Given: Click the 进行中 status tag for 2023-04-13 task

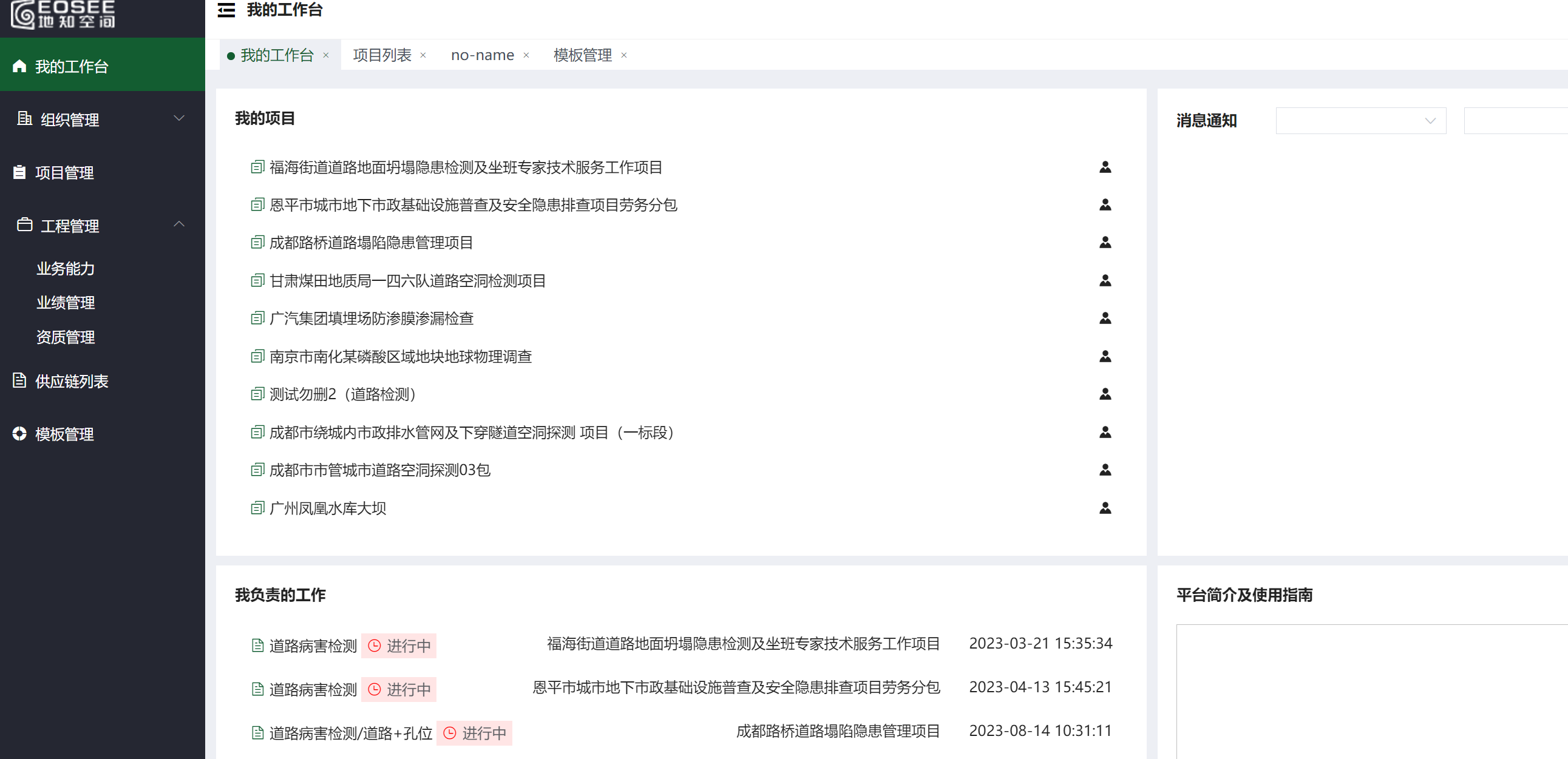Looking at the screenshot, I should (399, 690).
